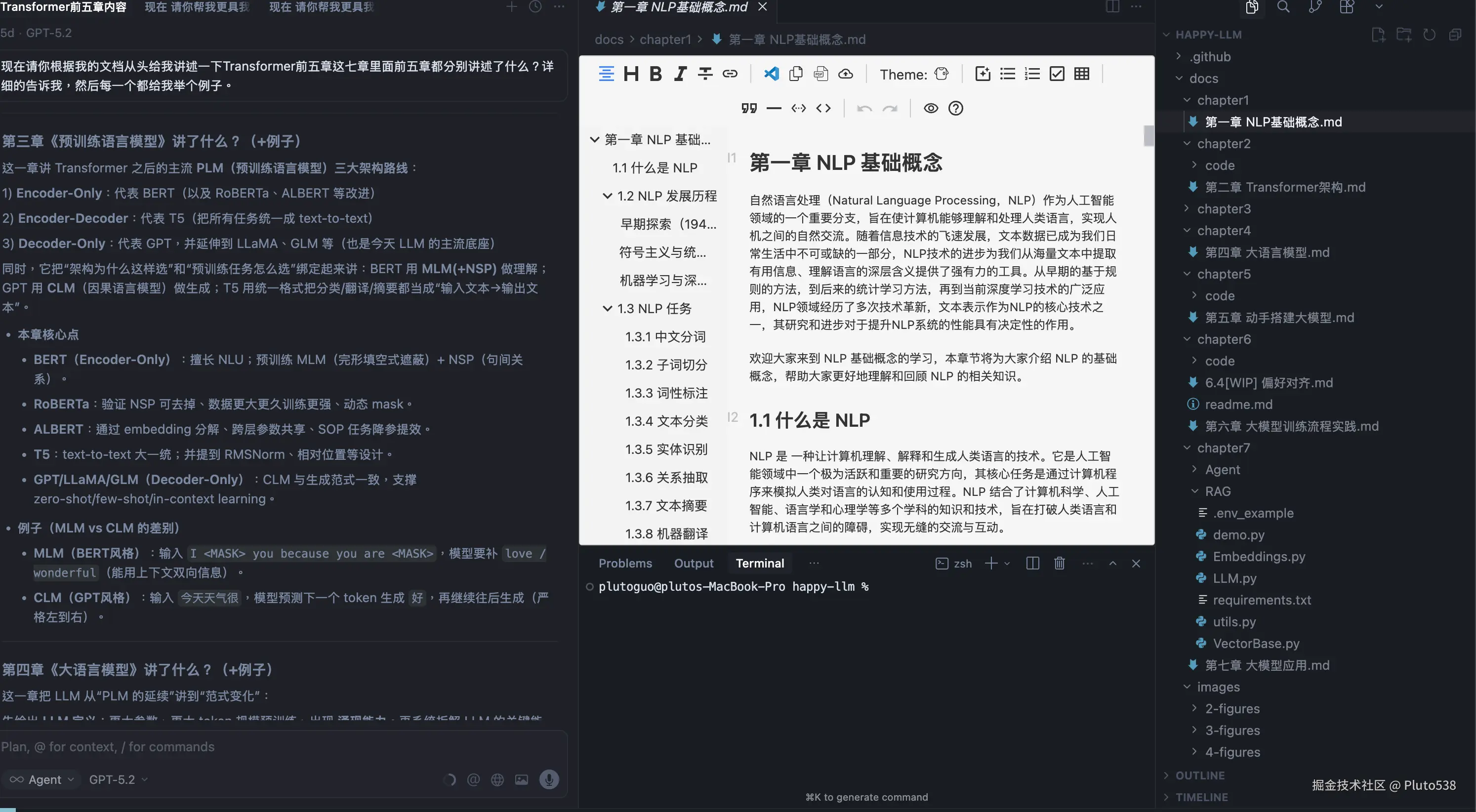This screenshot has height=812, width=1476.
Task: Toggle the outline panel in markdown toolbar
Action: 606,74
